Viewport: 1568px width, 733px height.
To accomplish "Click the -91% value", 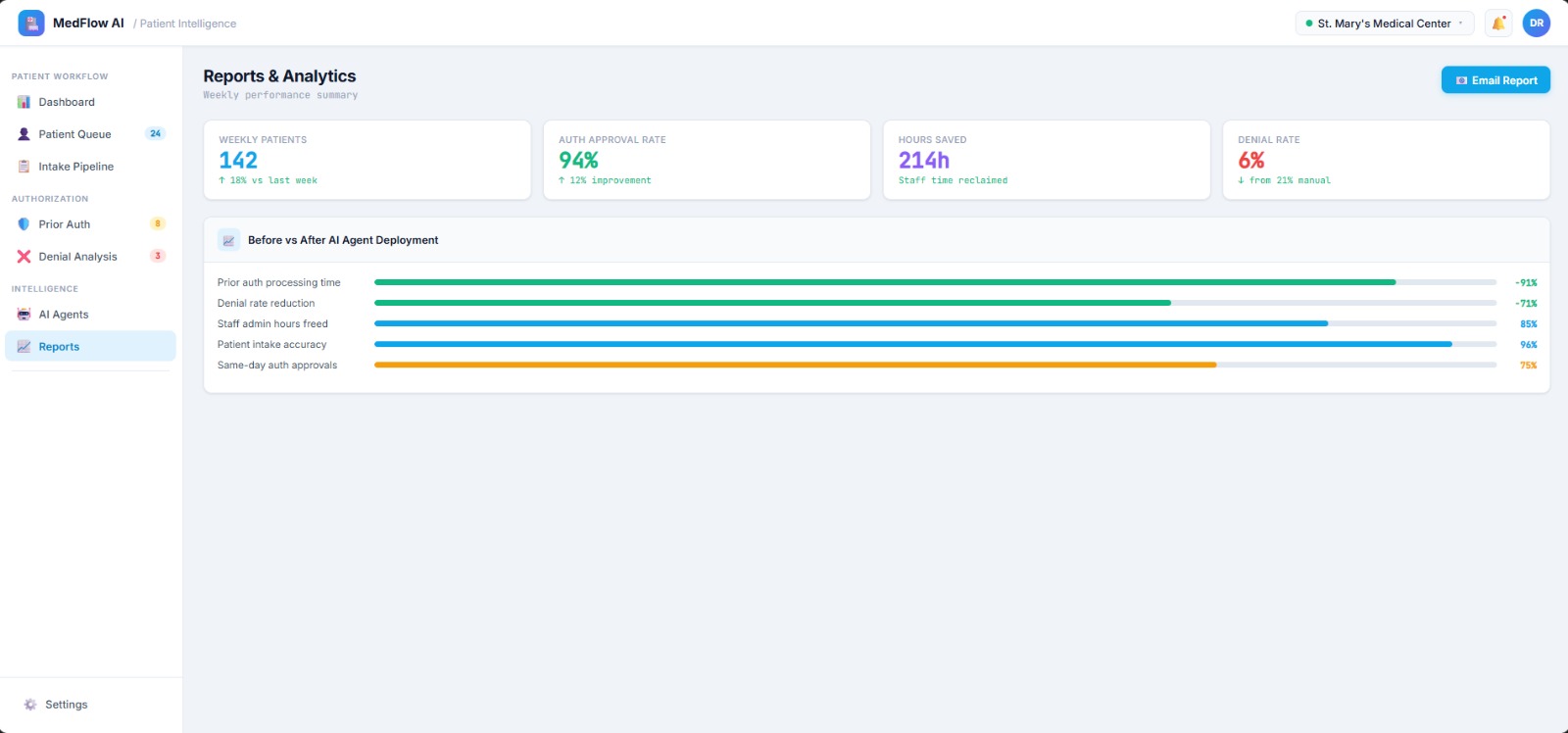I will pyautogui.click(x=1526, y=283).
